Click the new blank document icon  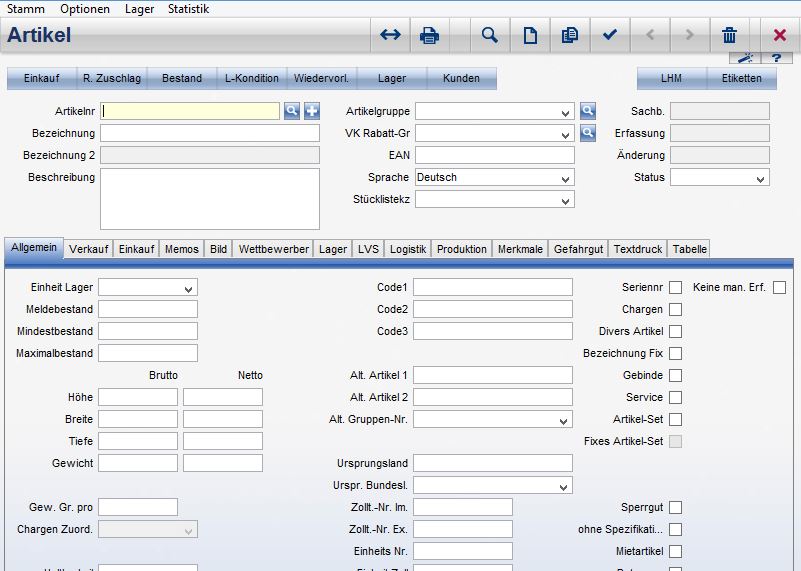[x=530, y=35]
